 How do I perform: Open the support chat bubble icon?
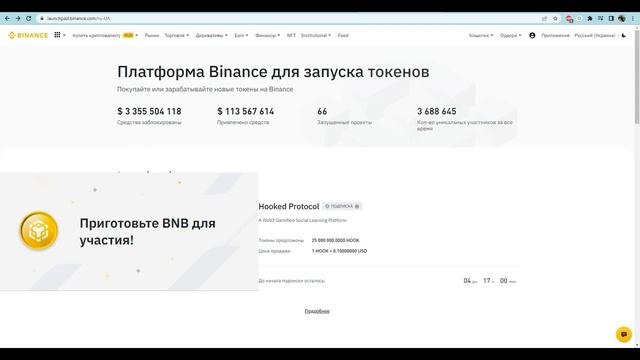624,334
